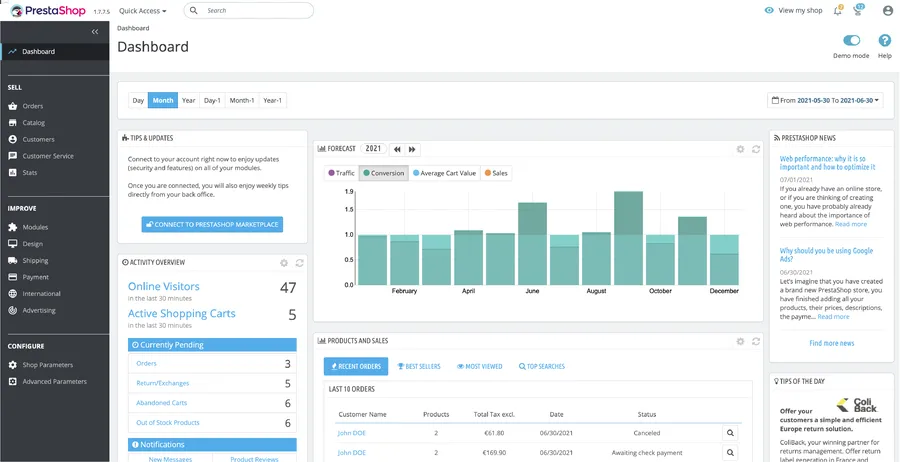Open the user profile avatar icon
The image size is (900, 462).
click(887, 11)
